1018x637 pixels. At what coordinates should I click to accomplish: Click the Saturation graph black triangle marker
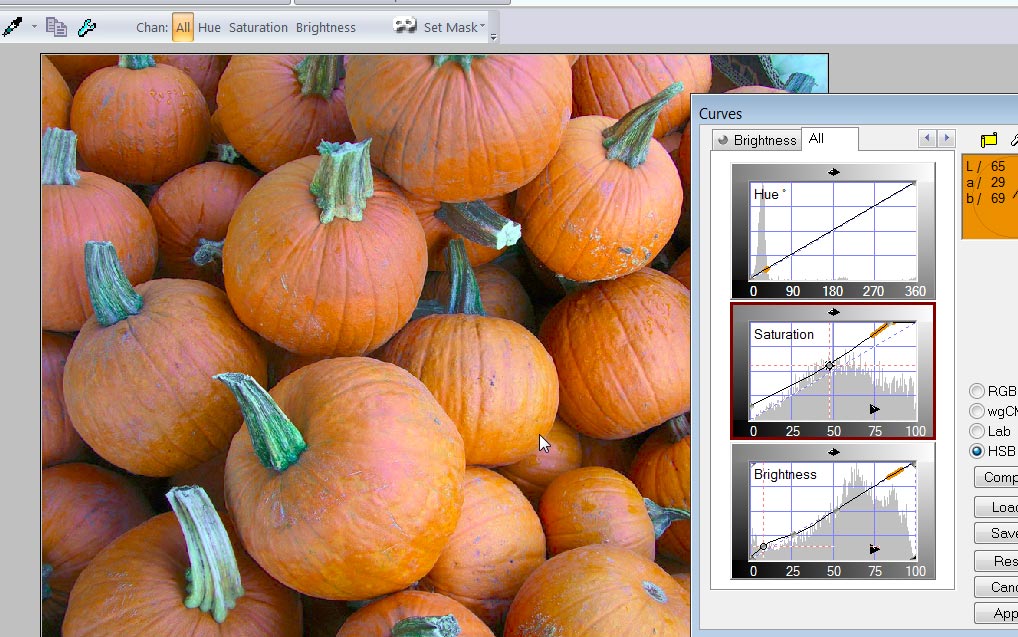[x=875, y=409]
